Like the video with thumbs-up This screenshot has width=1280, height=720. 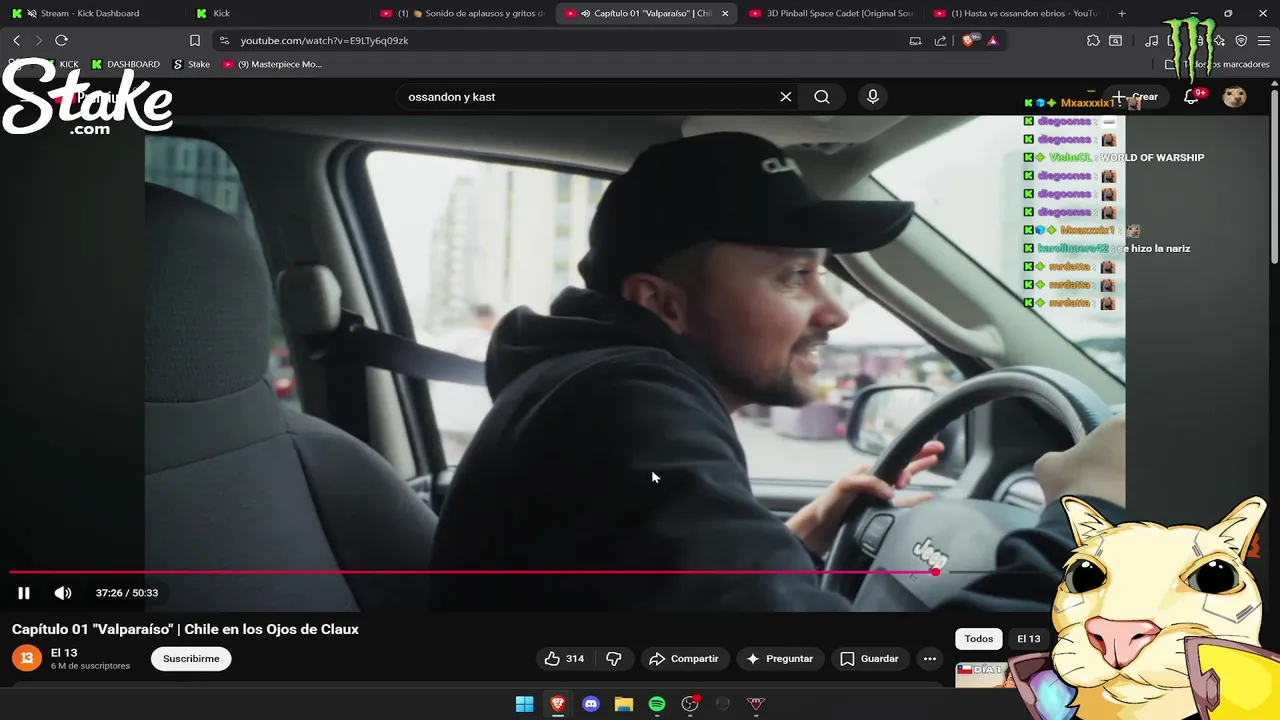[x=564, y=659]
